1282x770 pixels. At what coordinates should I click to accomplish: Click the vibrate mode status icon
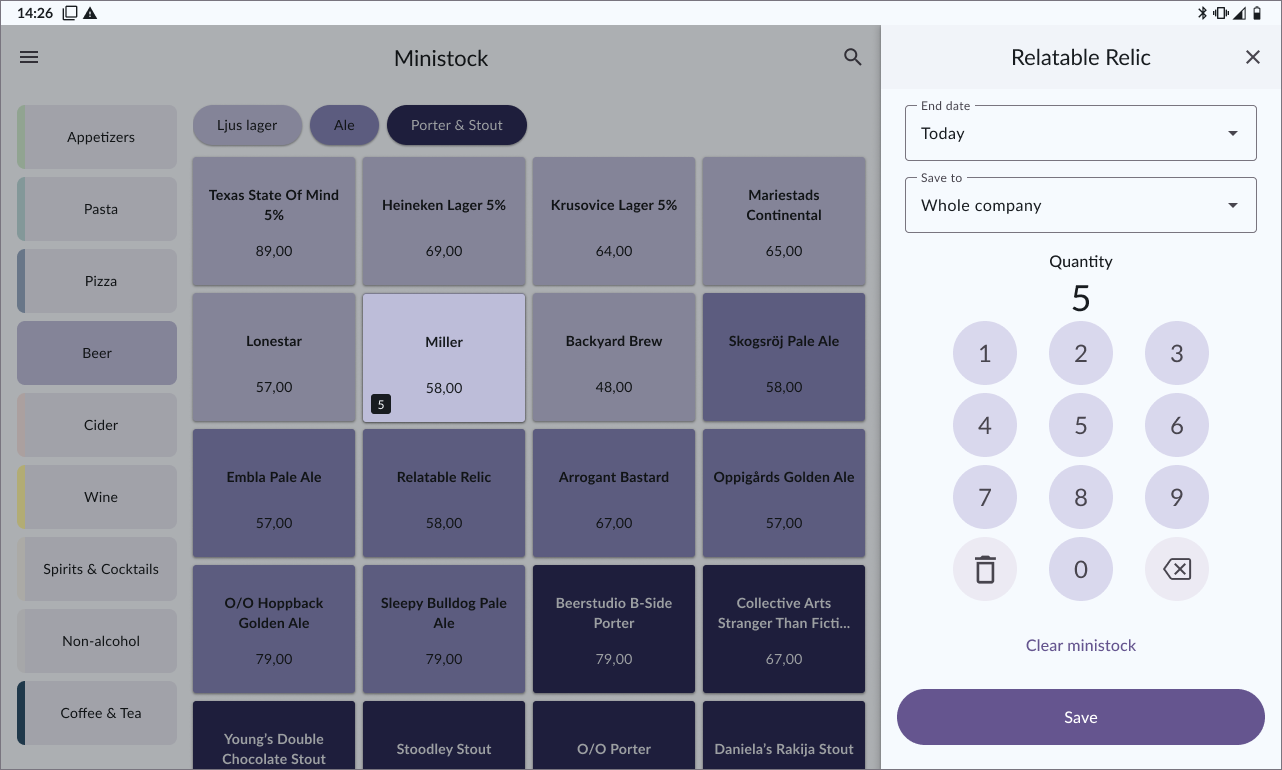[1221, 13]
